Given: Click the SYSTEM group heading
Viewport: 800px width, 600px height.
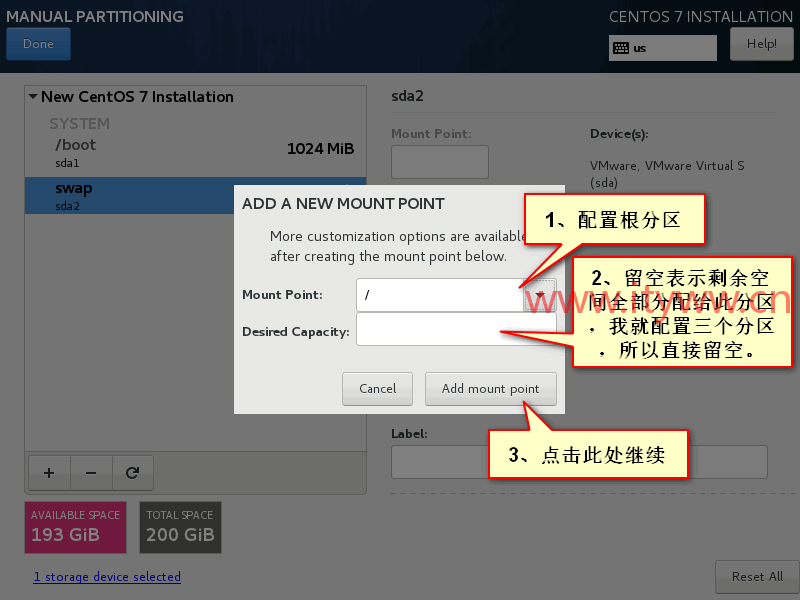Looking at the screenshot, I should (80, 123).
